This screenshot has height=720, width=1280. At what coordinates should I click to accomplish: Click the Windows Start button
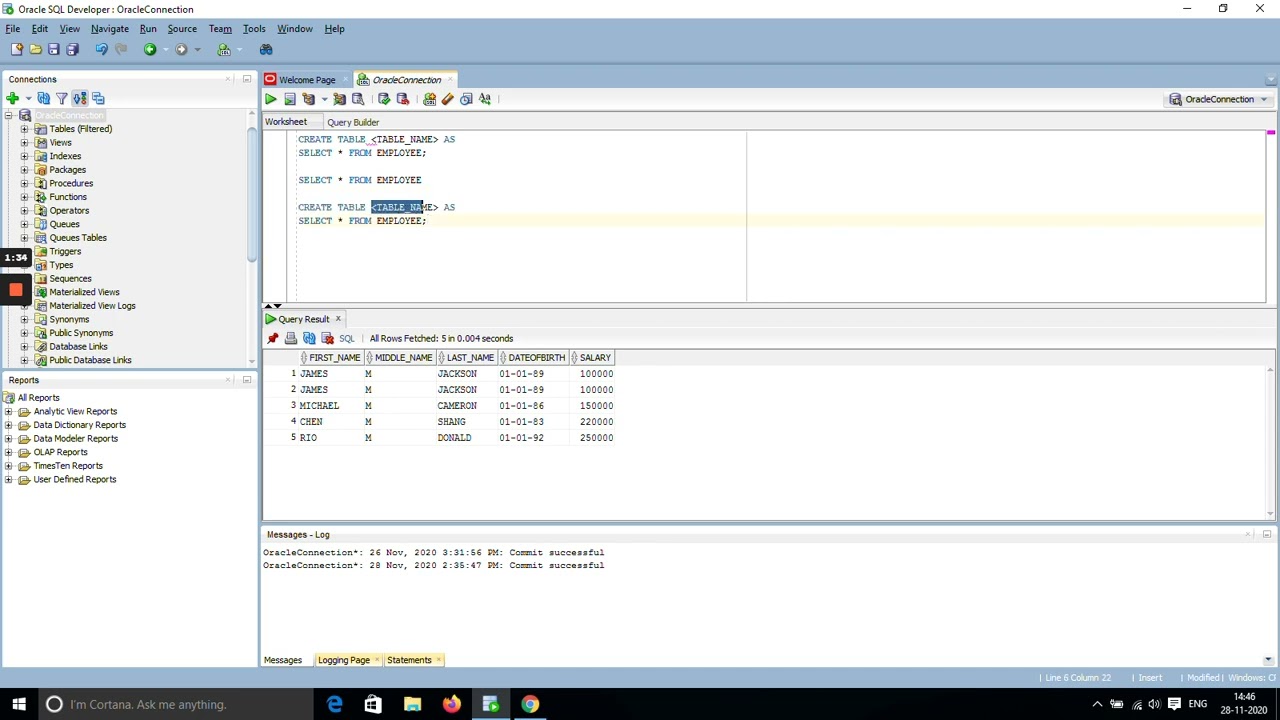19,705
